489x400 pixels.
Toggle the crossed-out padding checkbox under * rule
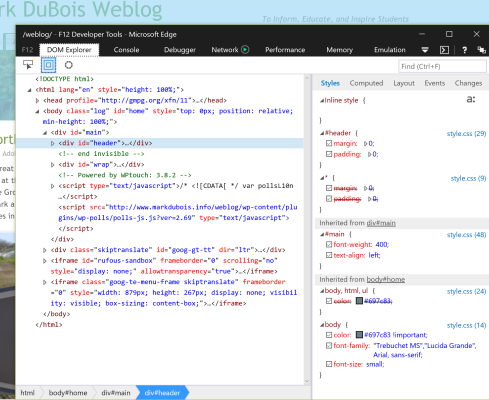[329, 199]
